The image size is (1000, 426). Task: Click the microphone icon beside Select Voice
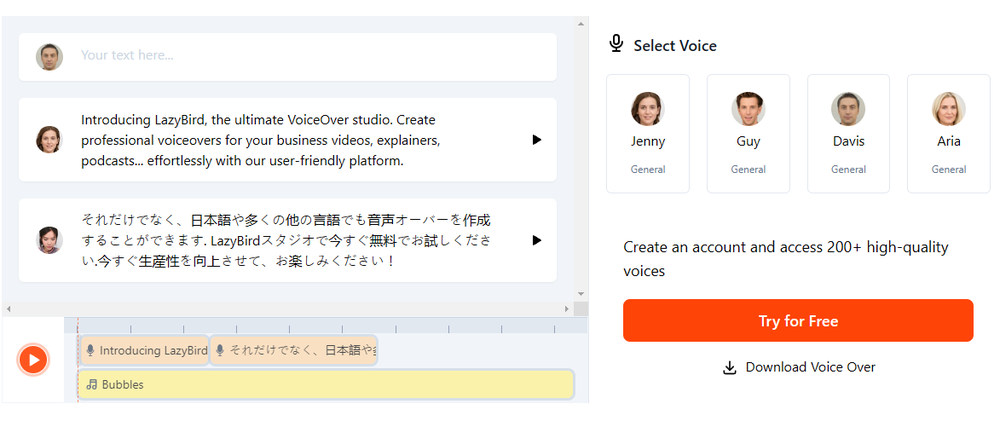[615, 44]
